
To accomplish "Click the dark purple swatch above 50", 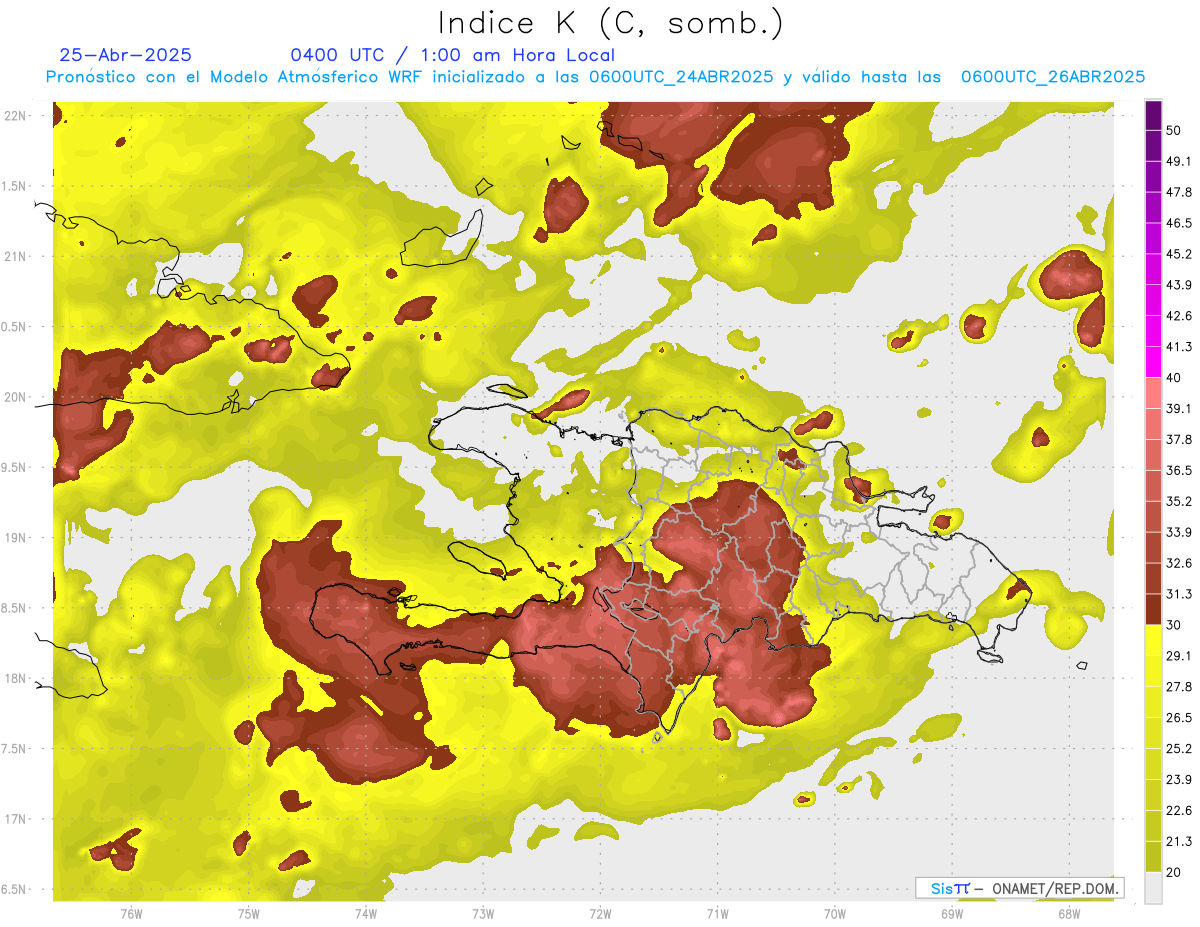I will (1154, 116).
